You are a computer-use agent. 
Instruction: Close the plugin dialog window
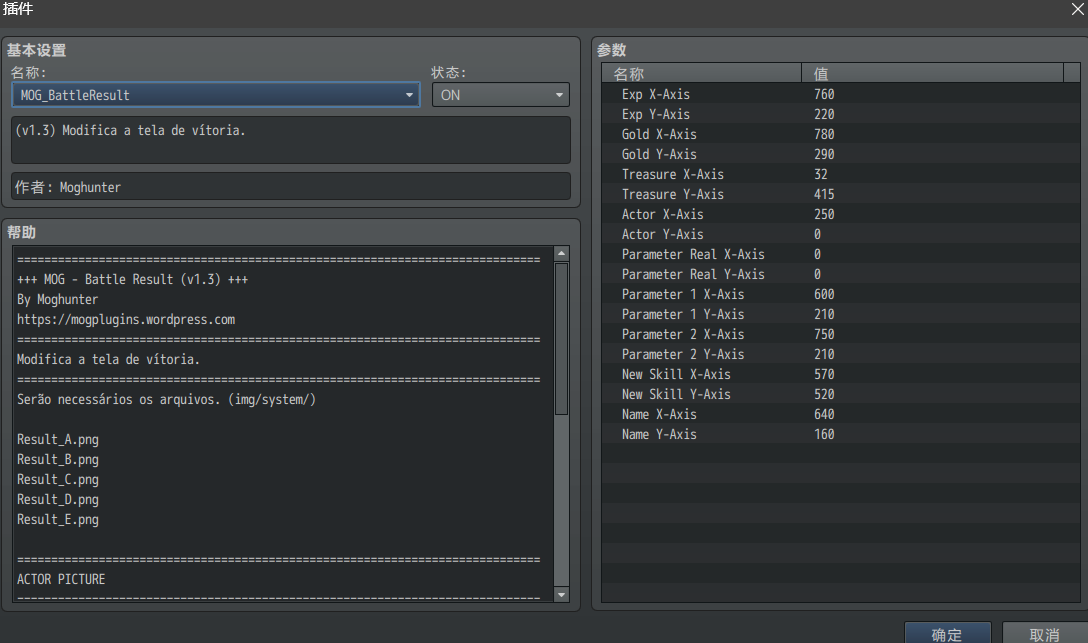tap(1078, 9)
